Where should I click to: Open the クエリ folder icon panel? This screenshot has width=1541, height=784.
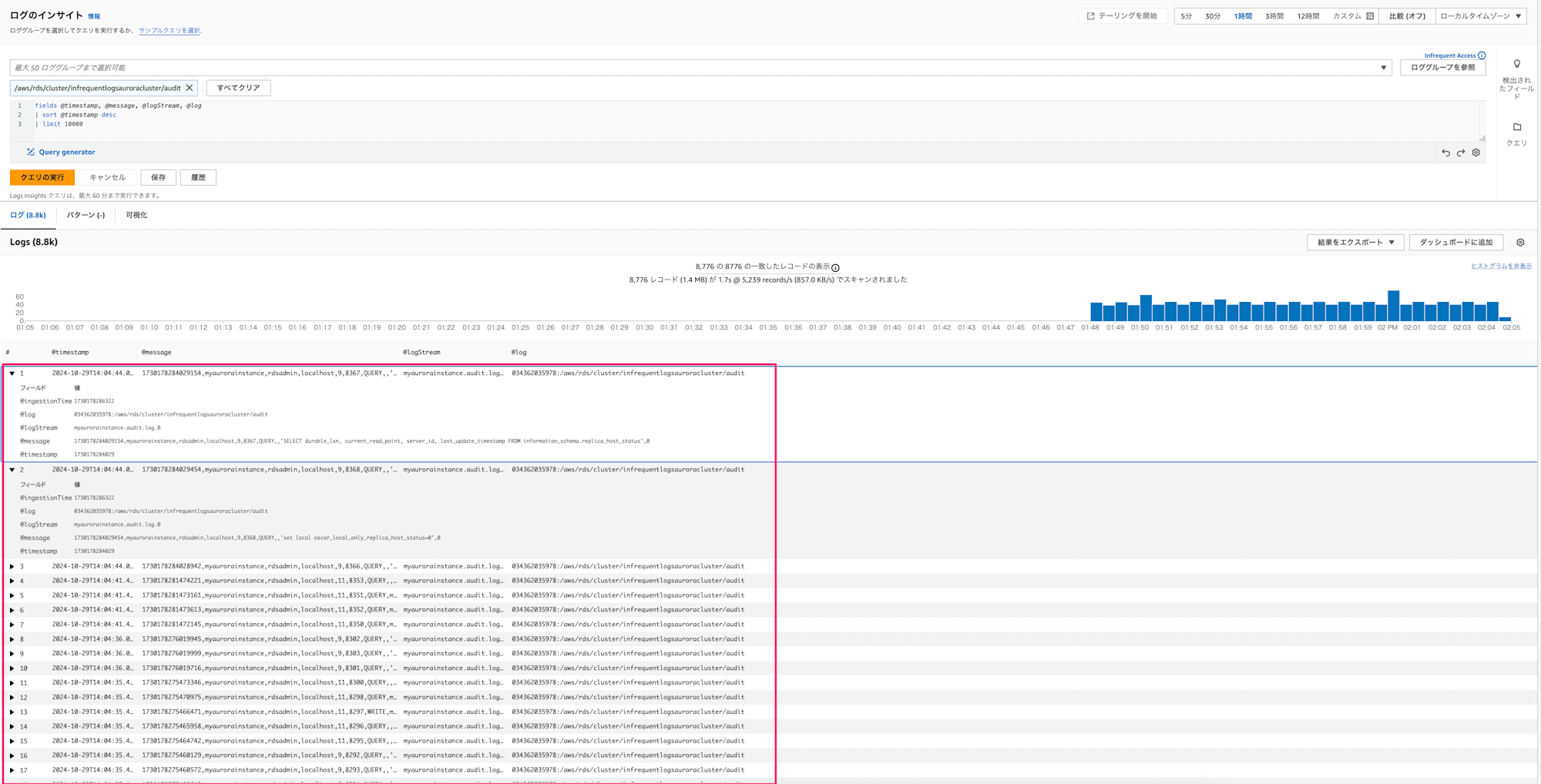pyautogui.click(x=1517, y=127)
